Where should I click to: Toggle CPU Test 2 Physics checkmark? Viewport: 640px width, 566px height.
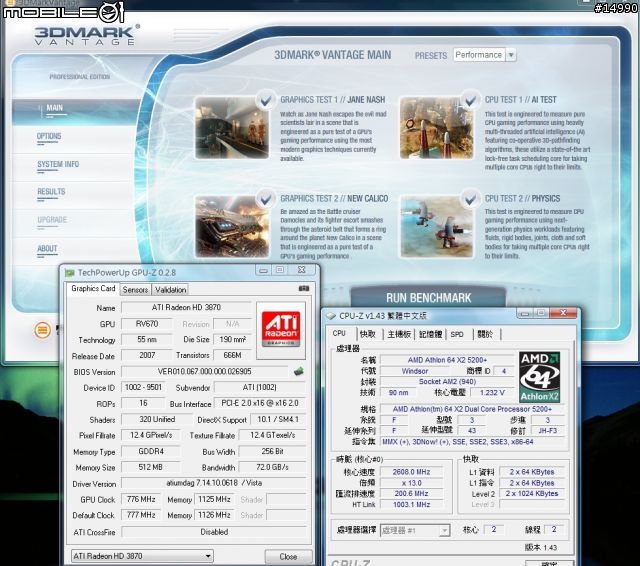470,199
